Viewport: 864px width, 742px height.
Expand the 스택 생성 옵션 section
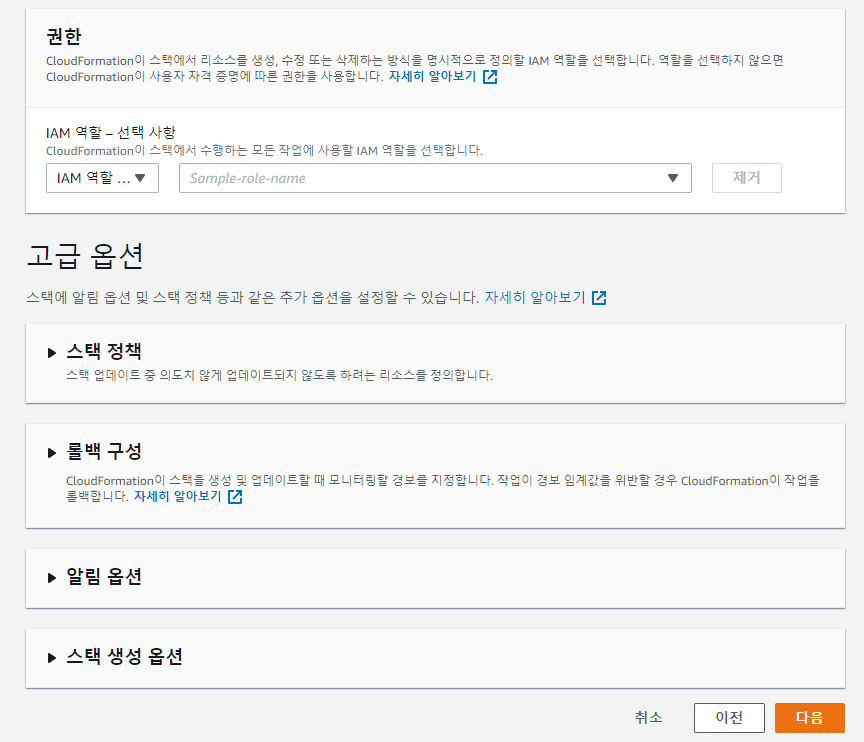coord(52,658)
